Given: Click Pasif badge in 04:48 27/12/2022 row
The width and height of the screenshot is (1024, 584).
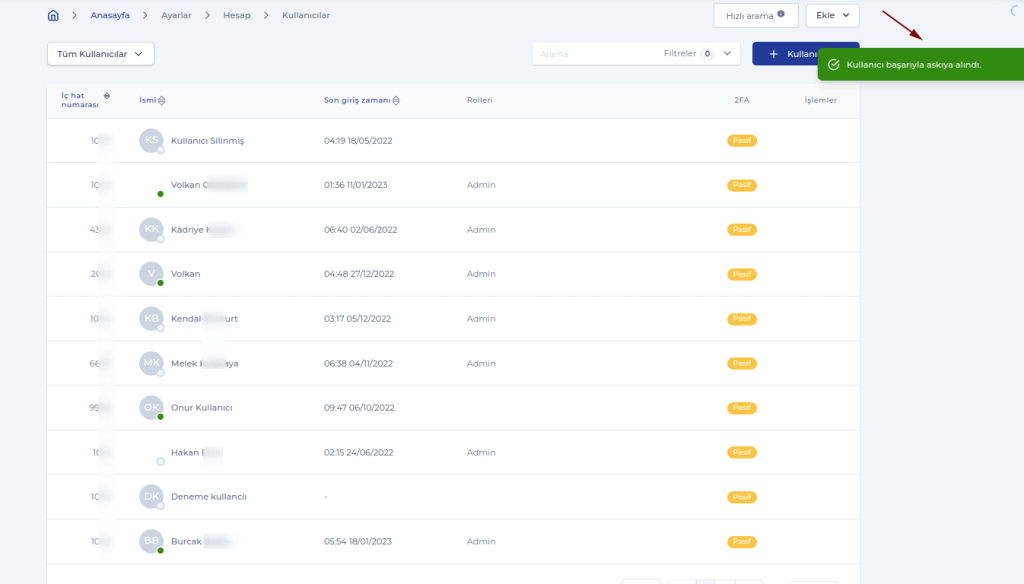Looking at the screenshot, I should (742, 274).
